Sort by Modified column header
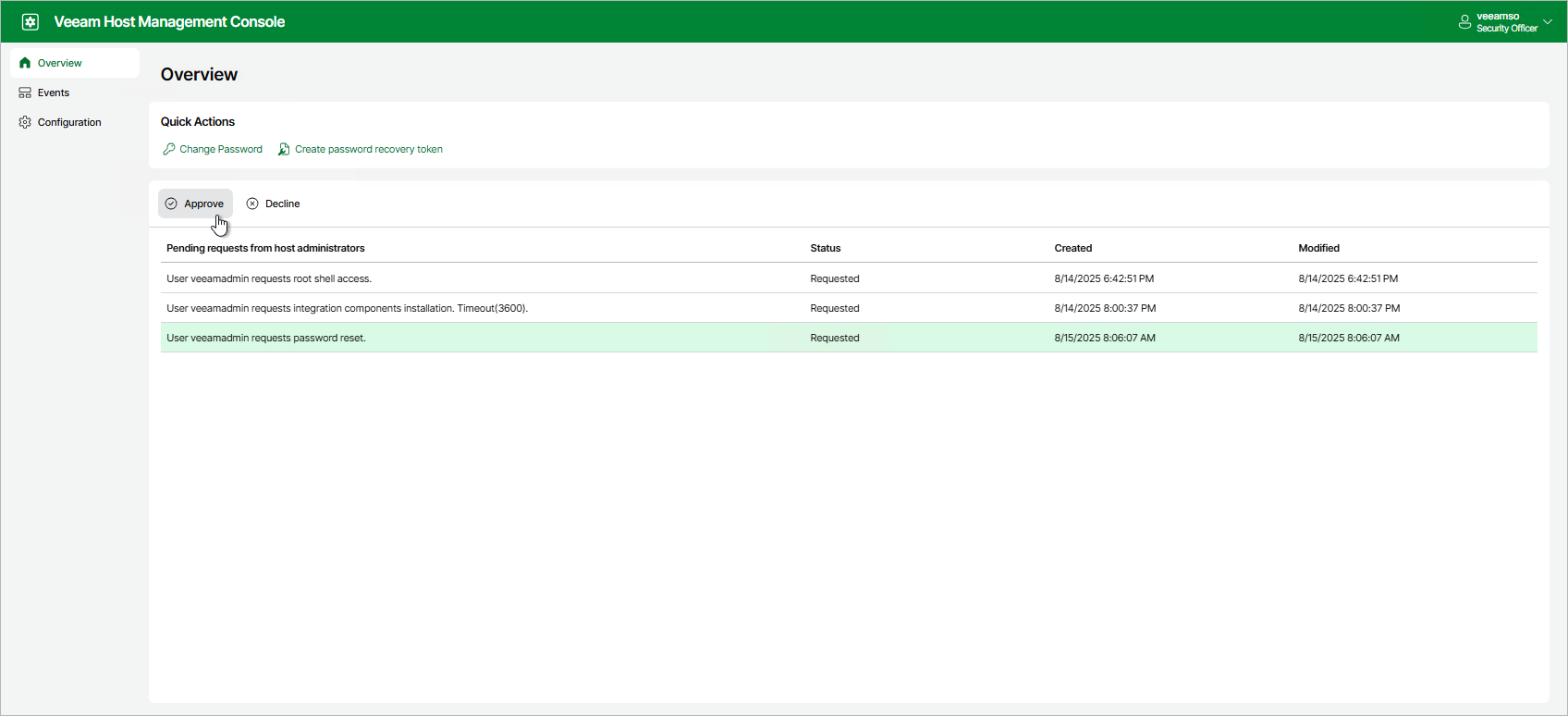Screen dimensions: 1568x716 point(1318,248)
